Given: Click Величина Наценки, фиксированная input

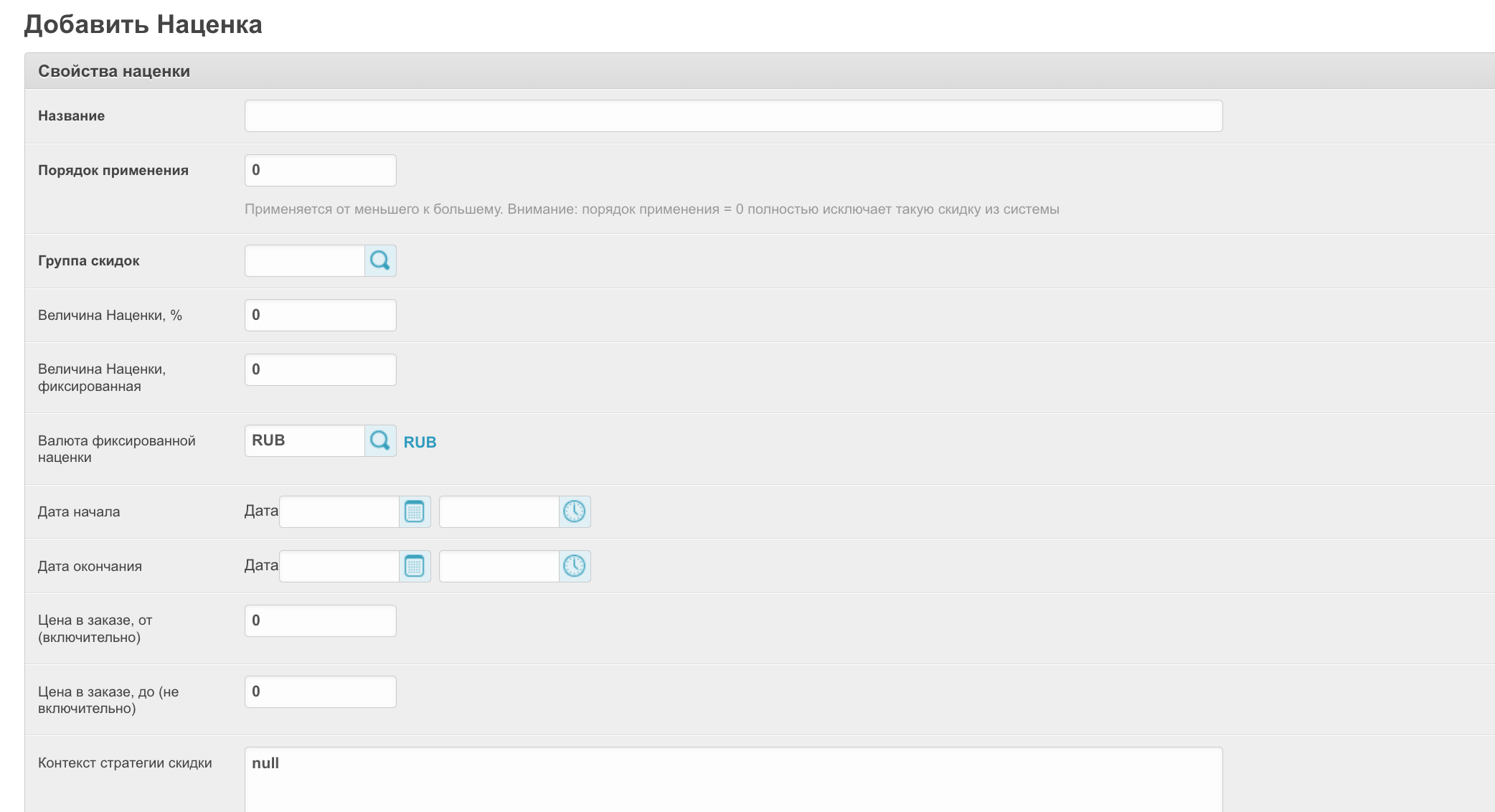Looking at the screenshot, I should pyautogui.click(x=320, y=369).
